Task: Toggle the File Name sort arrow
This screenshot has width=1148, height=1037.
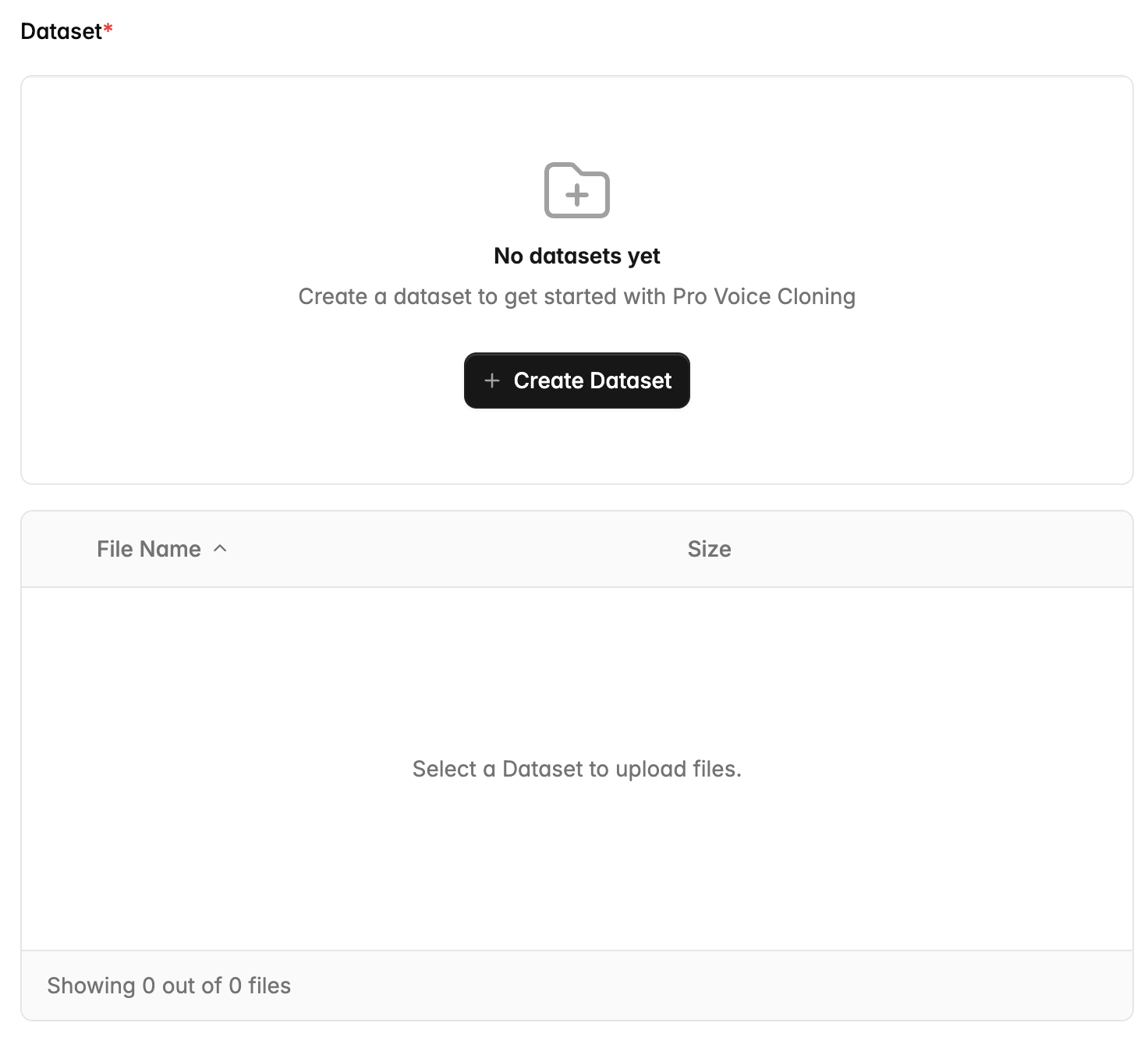Action: click(x=220, y=548)
